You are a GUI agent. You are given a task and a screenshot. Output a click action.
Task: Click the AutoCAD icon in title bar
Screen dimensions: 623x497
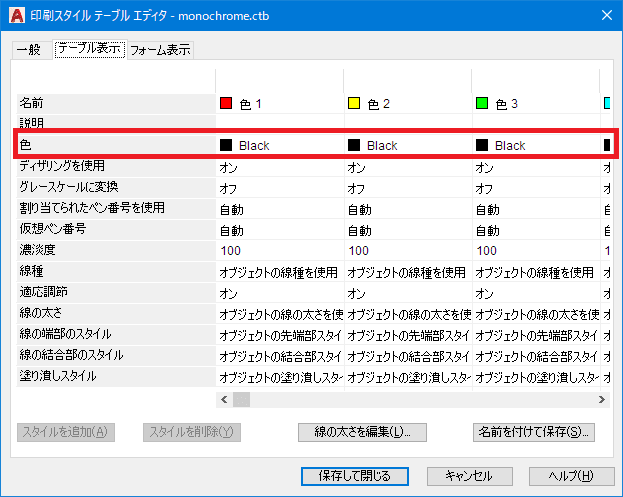click(x=14, y=15)
